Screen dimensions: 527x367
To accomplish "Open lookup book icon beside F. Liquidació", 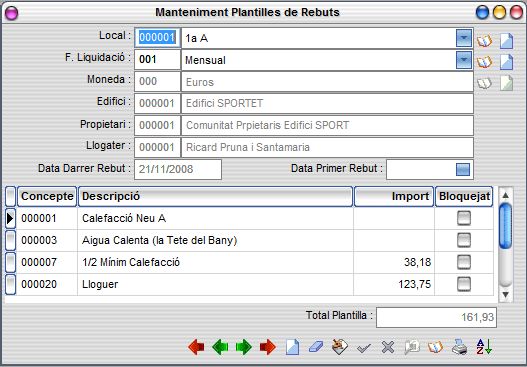I will pyautogui.click(x=484, y=62).
